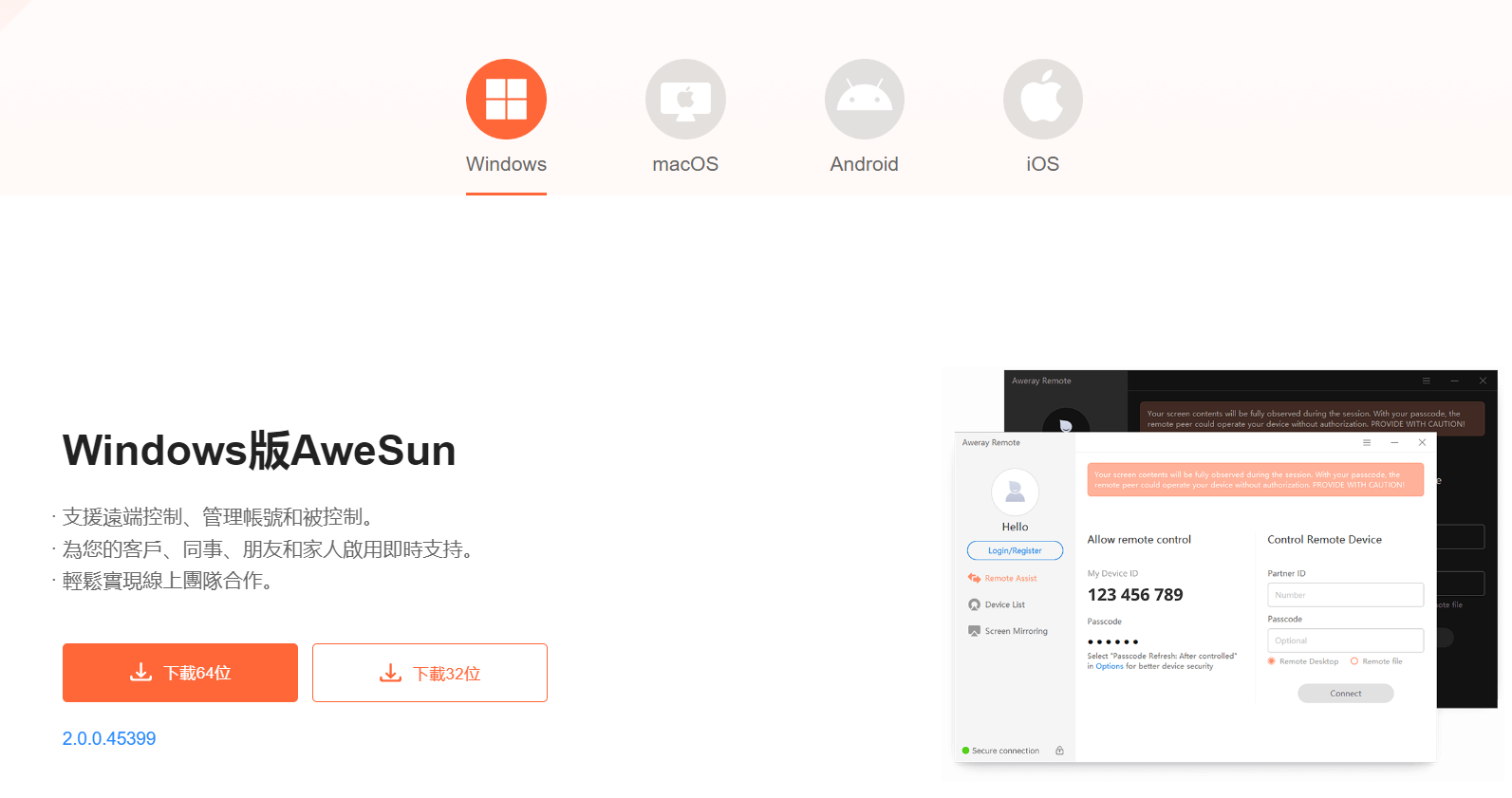The image size is (1512, 798).
Task: Switch to the macOS tab label
Action: (685, 164)
